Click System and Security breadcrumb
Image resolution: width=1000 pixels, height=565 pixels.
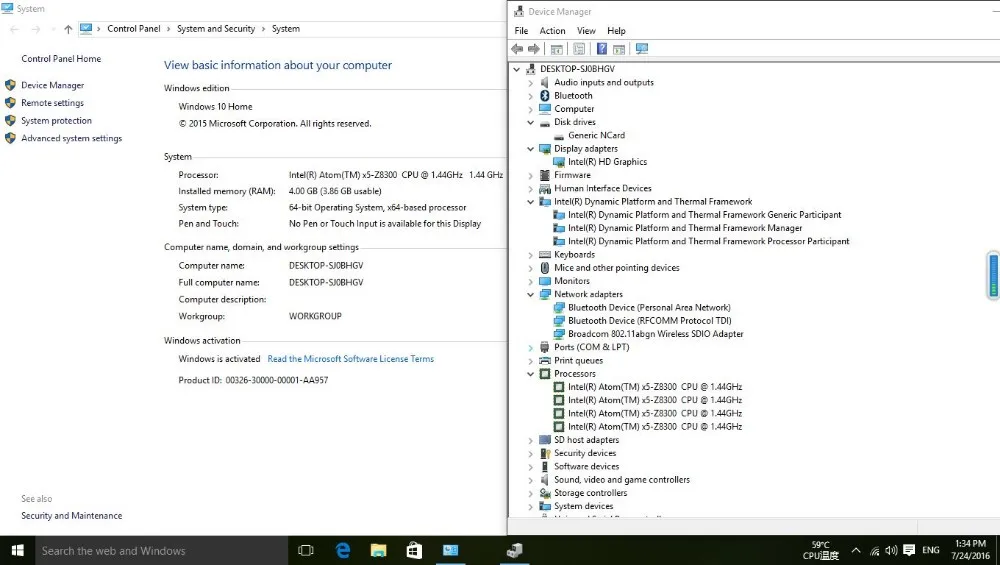[216, 29]
